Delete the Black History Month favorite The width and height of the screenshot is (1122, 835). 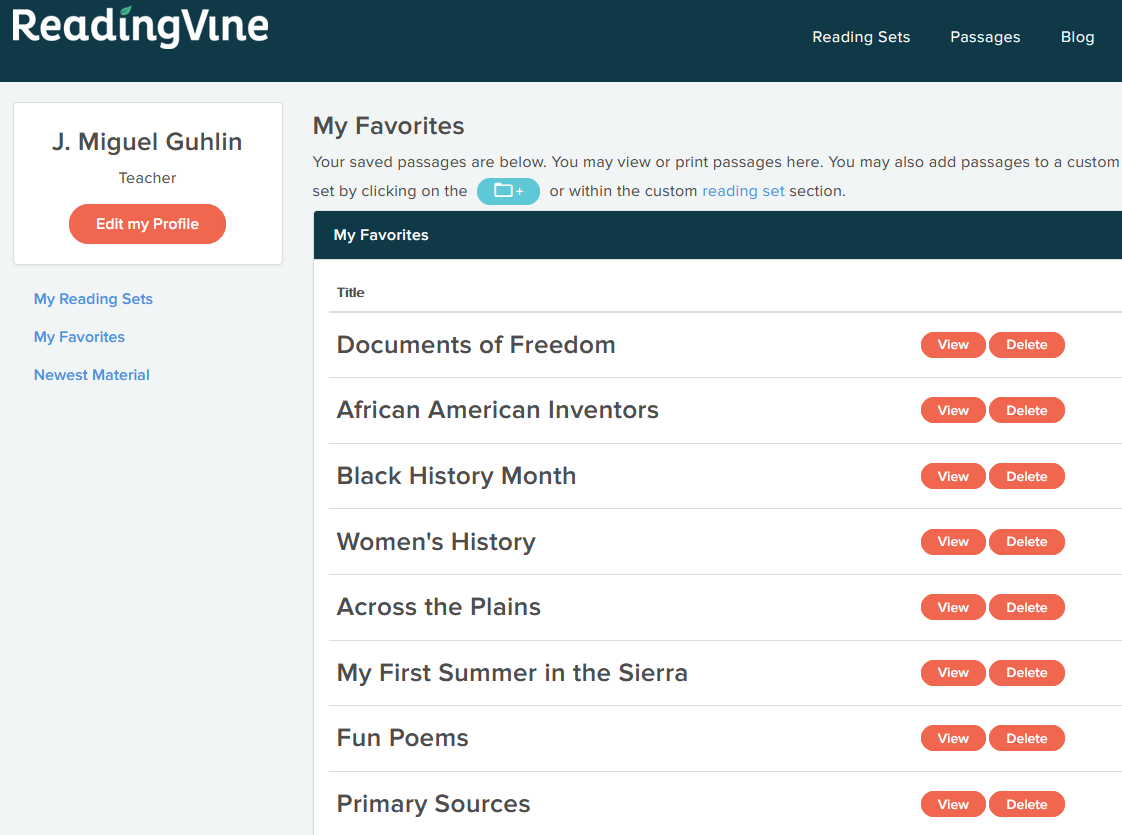1026,476
